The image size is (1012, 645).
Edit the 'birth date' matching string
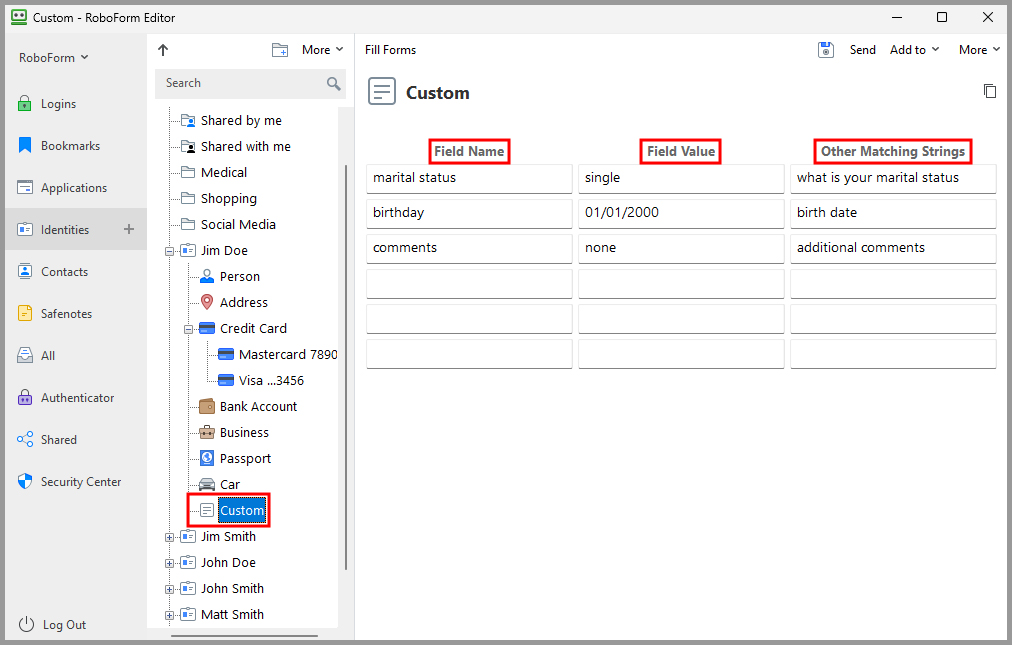pyautogui.click(x=893, y=213)
